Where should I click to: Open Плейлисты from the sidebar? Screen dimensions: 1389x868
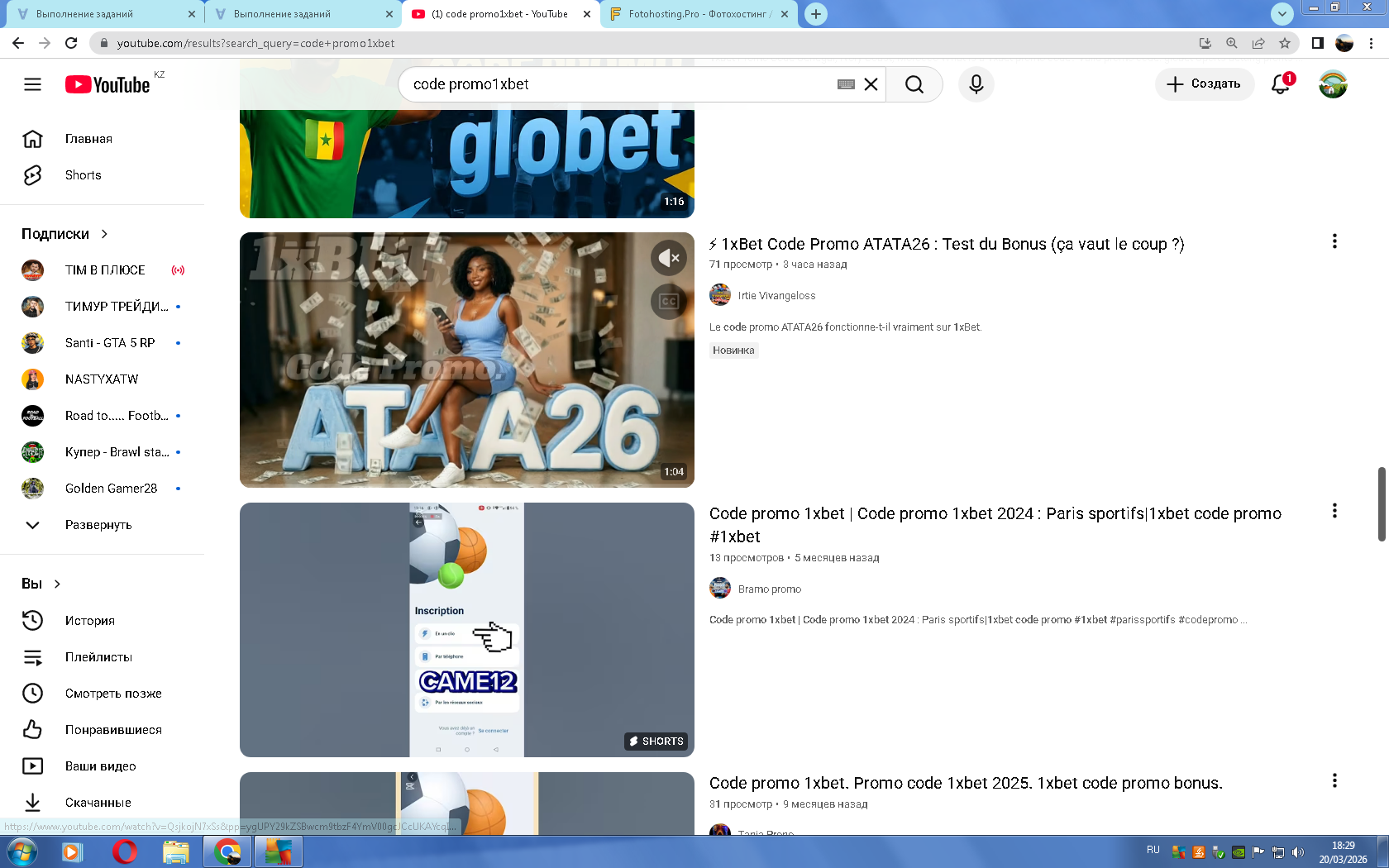(x=102, y=657)
